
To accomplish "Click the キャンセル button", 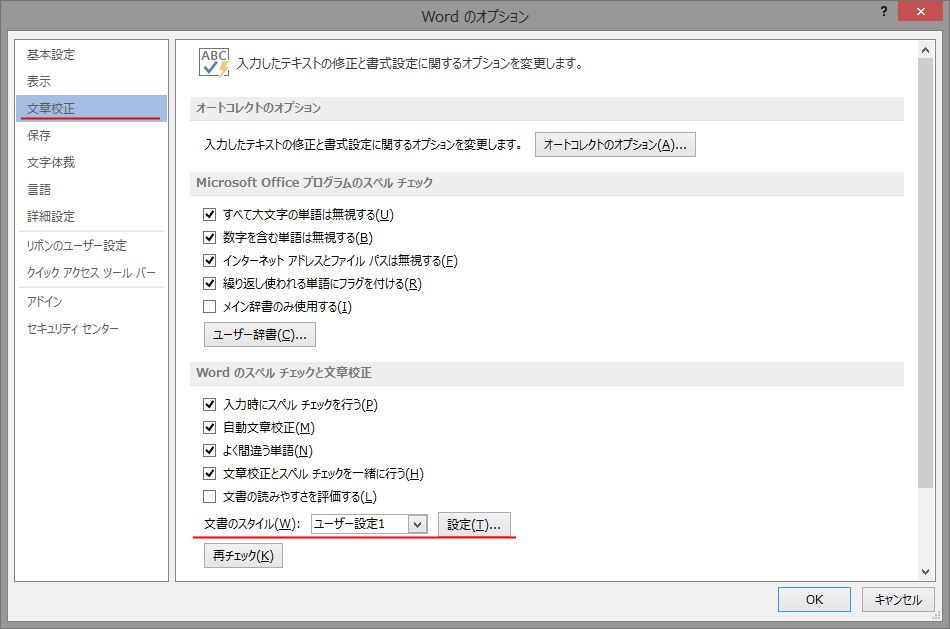I will click(898, 599).
